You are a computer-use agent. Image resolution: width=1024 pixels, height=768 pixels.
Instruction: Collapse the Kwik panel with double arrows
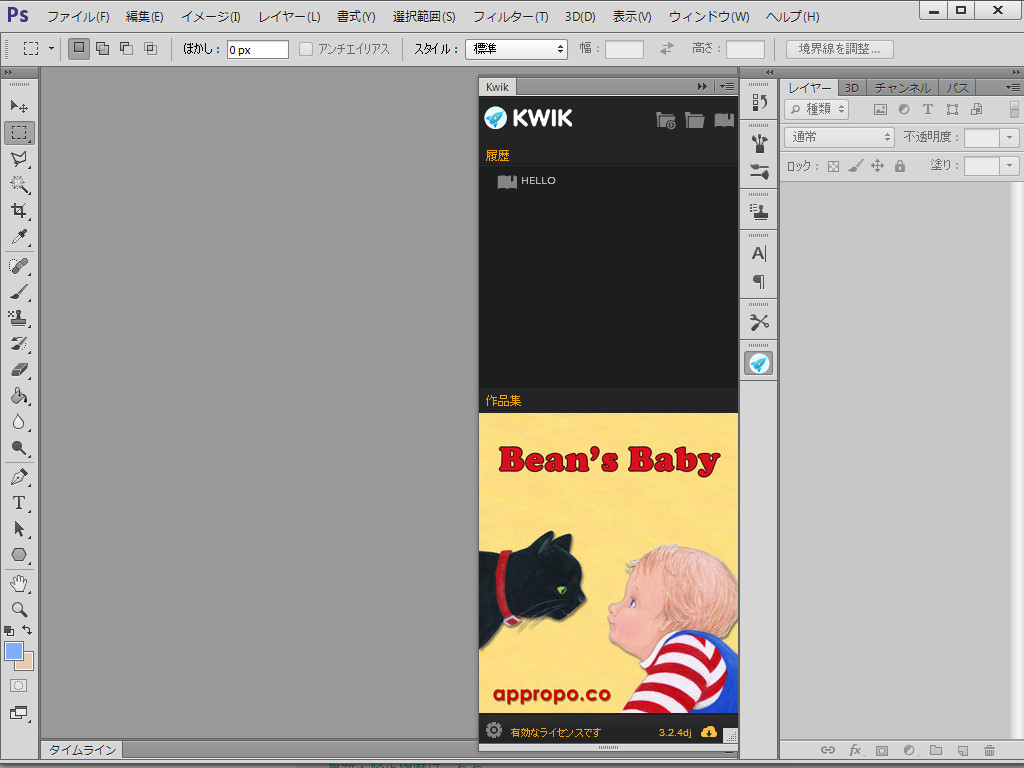point(702,86)
